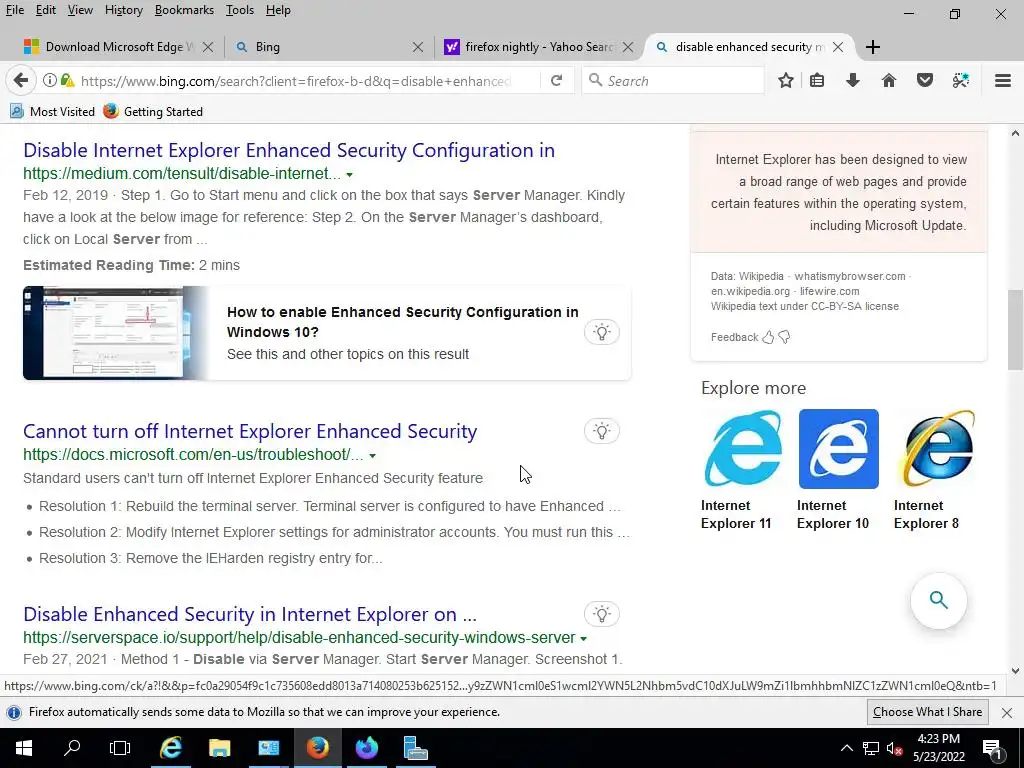Image resolution: width=1024 pixels, height=768 pixels.
Task: Open Internet Explorer 11 thumbnail
Action: (743, 449)
